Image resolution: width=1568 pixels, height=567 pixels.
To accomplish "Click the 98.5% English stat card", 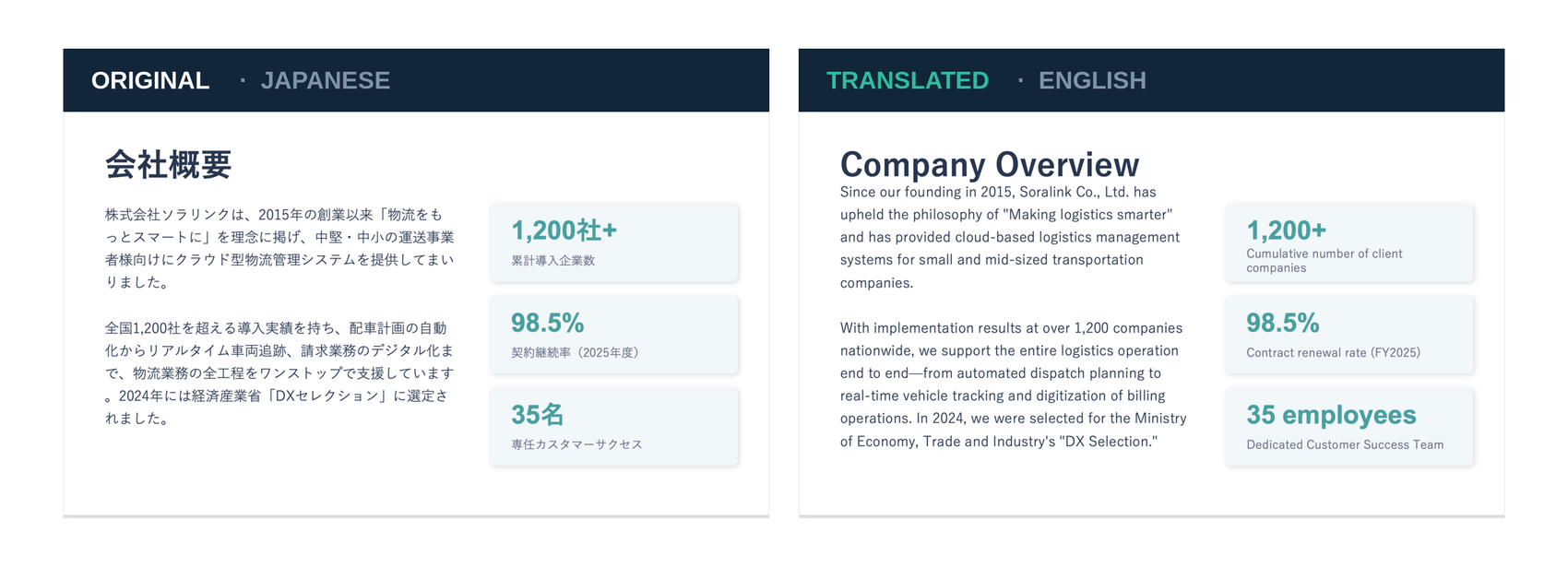I will (x=1349, y=335).
